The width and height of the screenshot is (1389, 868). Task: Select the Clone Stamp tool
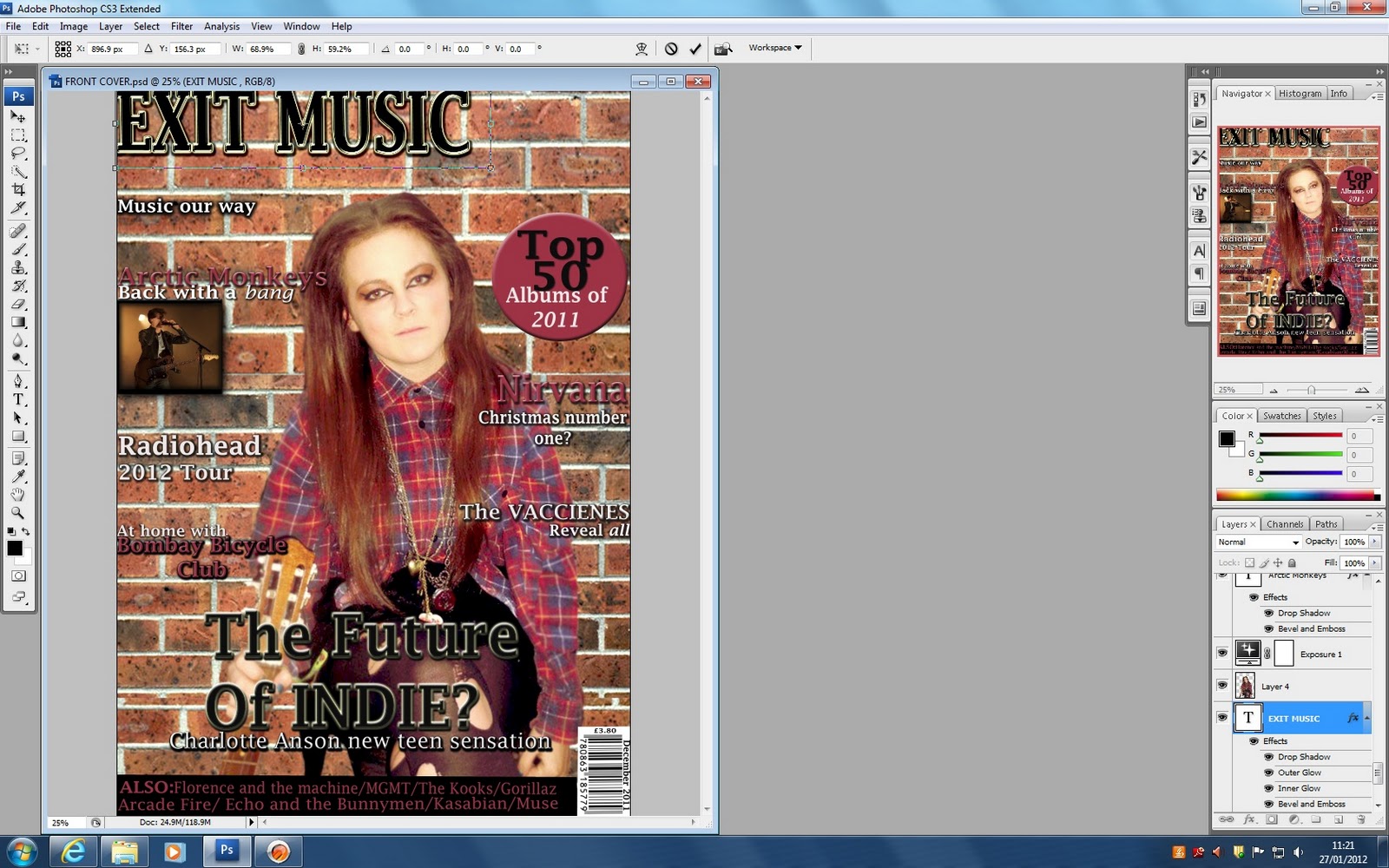[18, 267]
